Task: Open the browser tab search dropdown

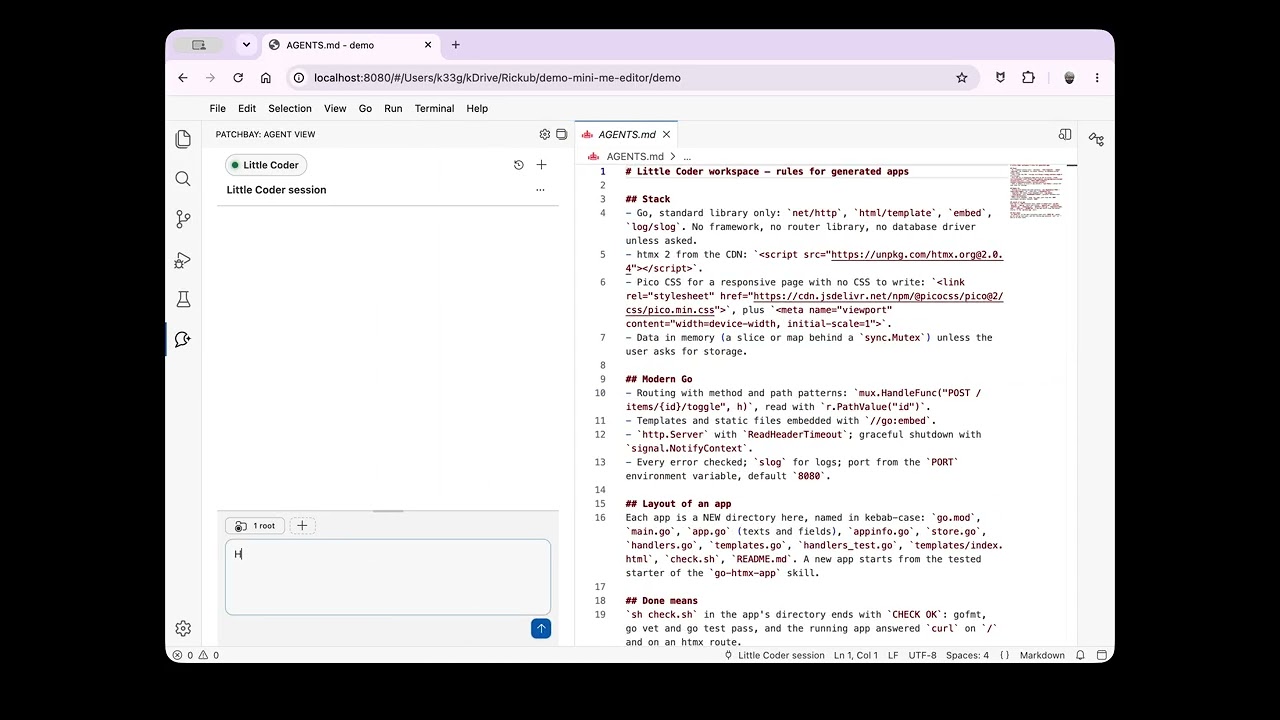Action: 246,45
